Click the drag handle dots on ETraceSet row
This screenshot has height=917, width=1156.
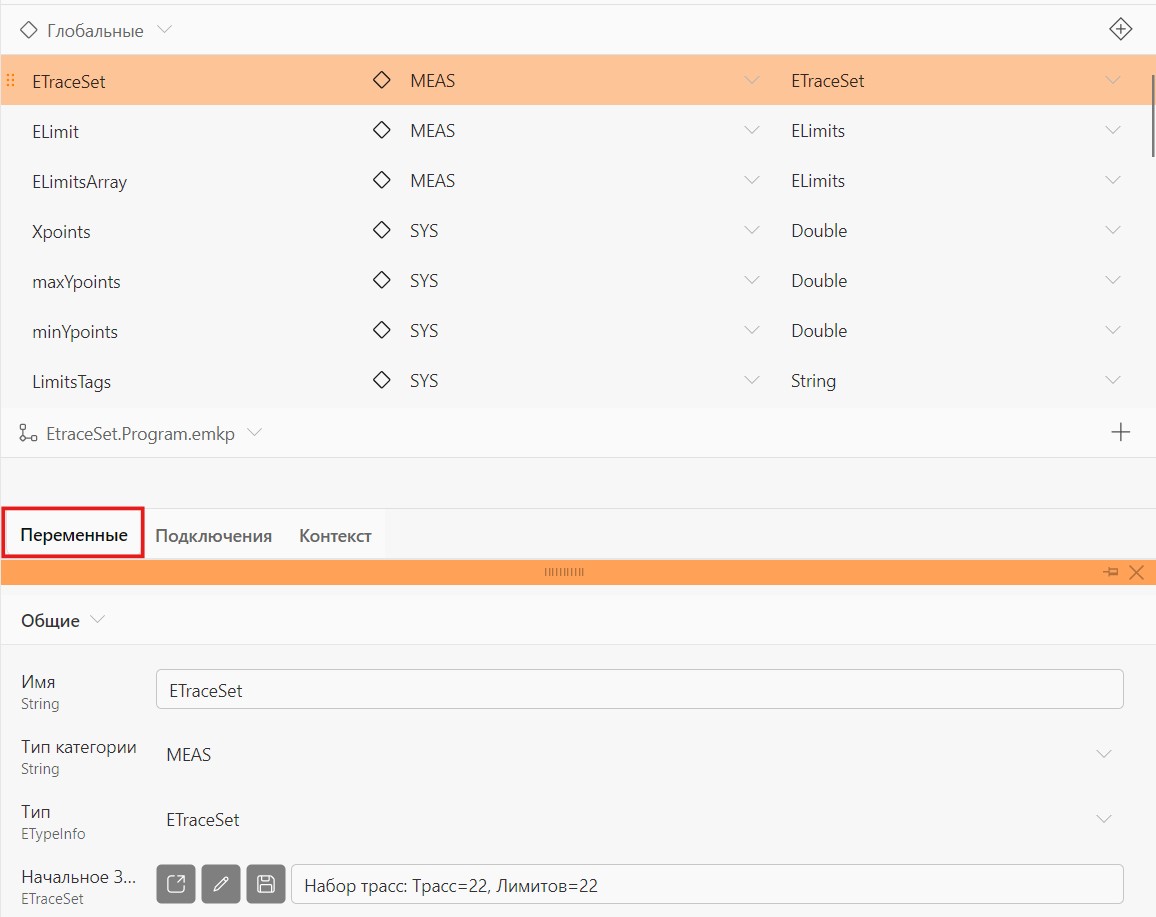[x=11, y=80]
